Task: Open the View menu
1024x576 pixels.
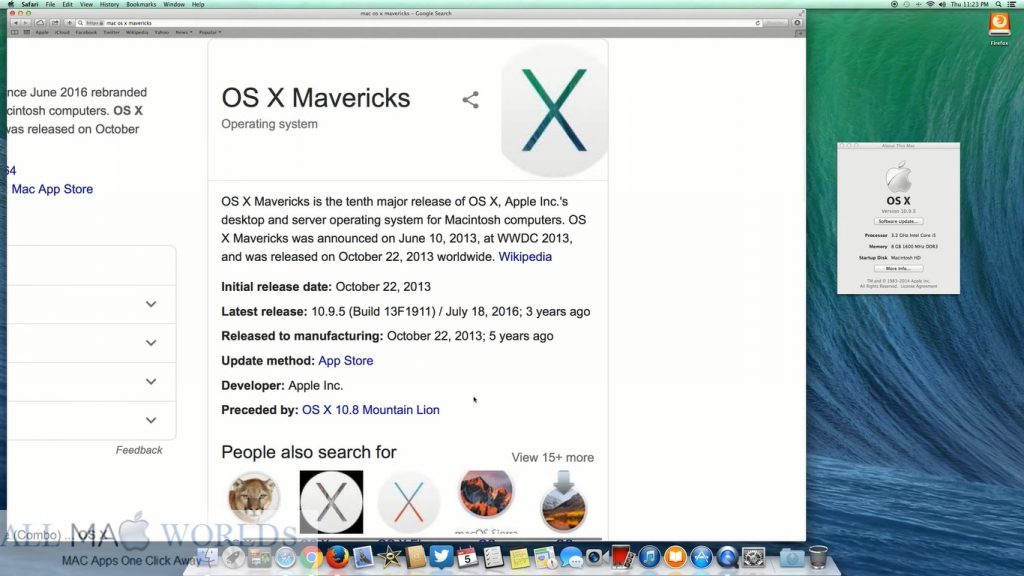Action: [x=86, y=5]
